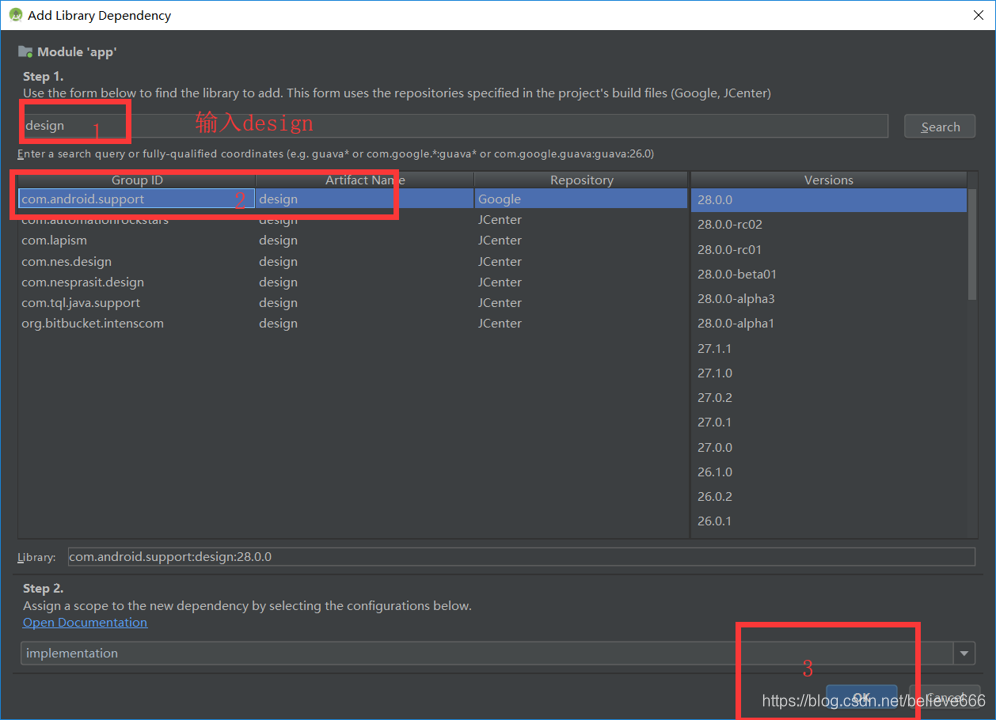Click JCenter cell in com.lapism row
This screenshot has width=996, height=720.
(x=581, y=240)
